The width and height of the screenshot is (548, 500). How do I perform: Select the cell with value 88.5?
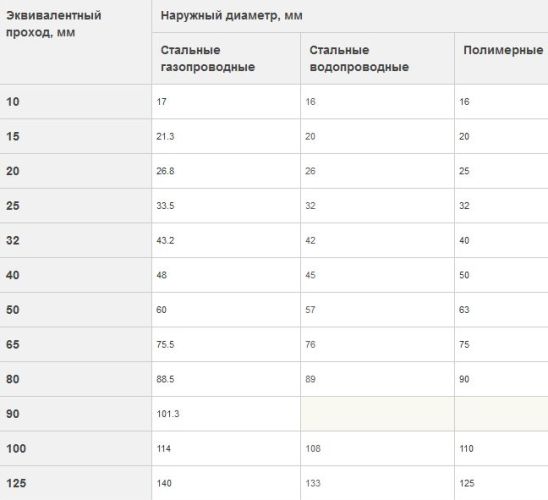pos(226,379)
